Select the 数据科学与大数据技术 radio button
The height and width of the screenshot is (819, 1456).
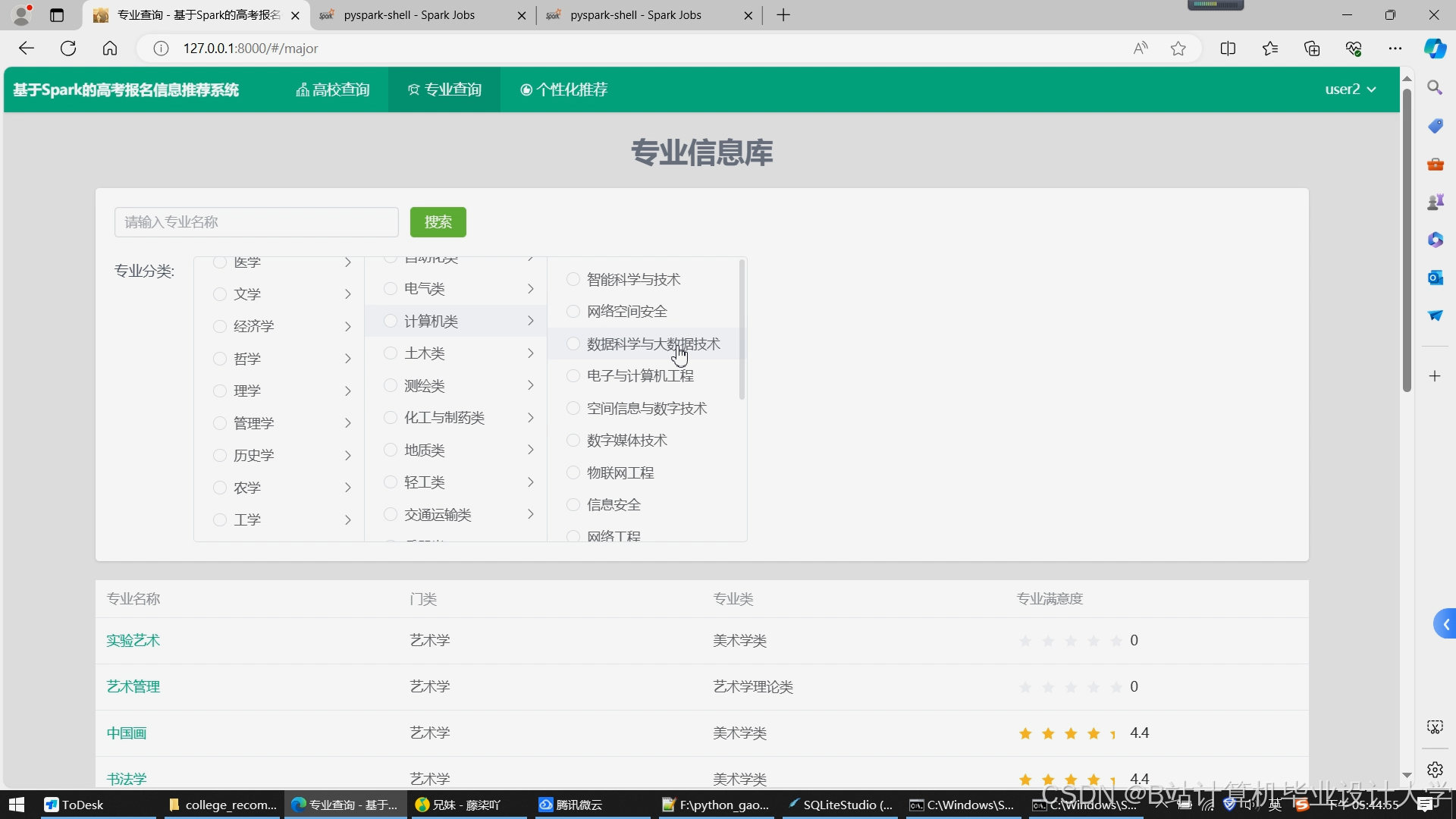[573, 344]
